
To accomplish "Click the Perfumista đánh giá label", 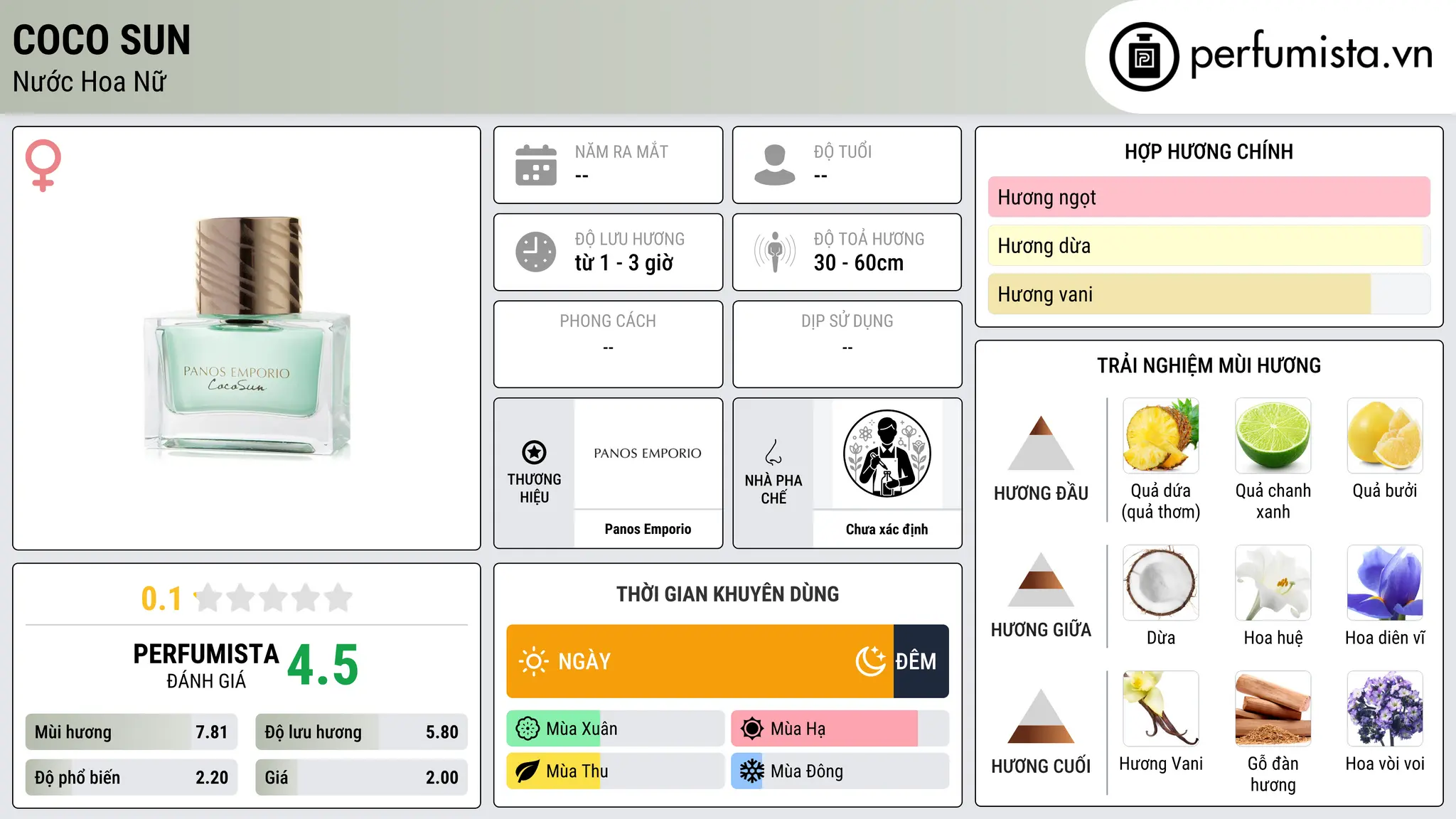I will pyautogui.click(x=206, y=665).
